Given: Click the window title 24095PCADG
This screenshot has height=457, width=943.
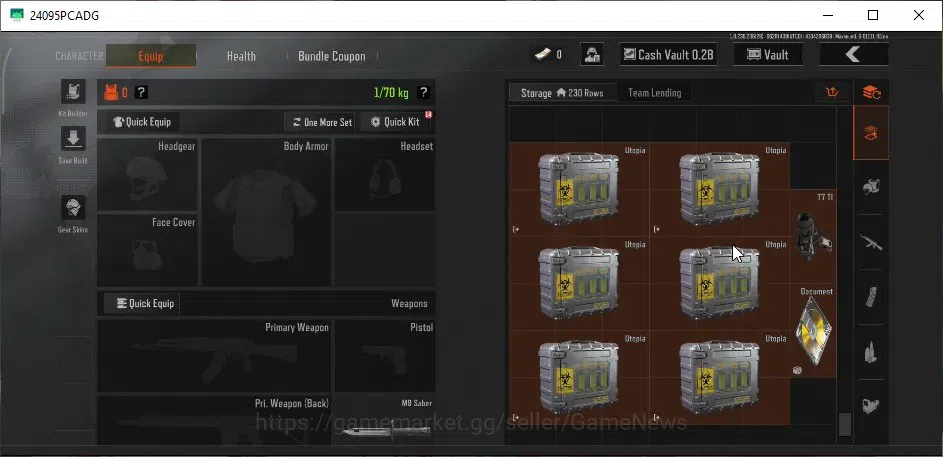Looking at the screenshot, I should point(64,16).
